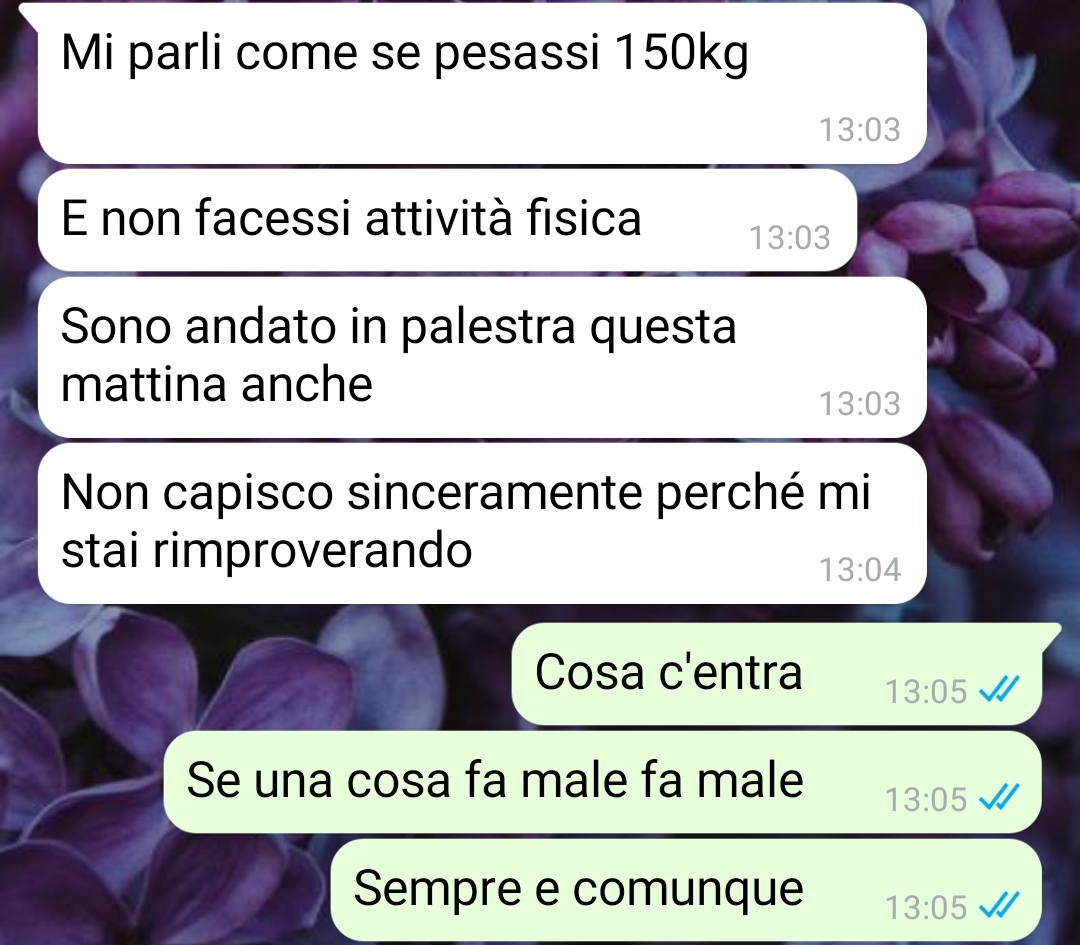Tap the read ticks on 'Se una cosa fa male fa male'

coord(999,798)
